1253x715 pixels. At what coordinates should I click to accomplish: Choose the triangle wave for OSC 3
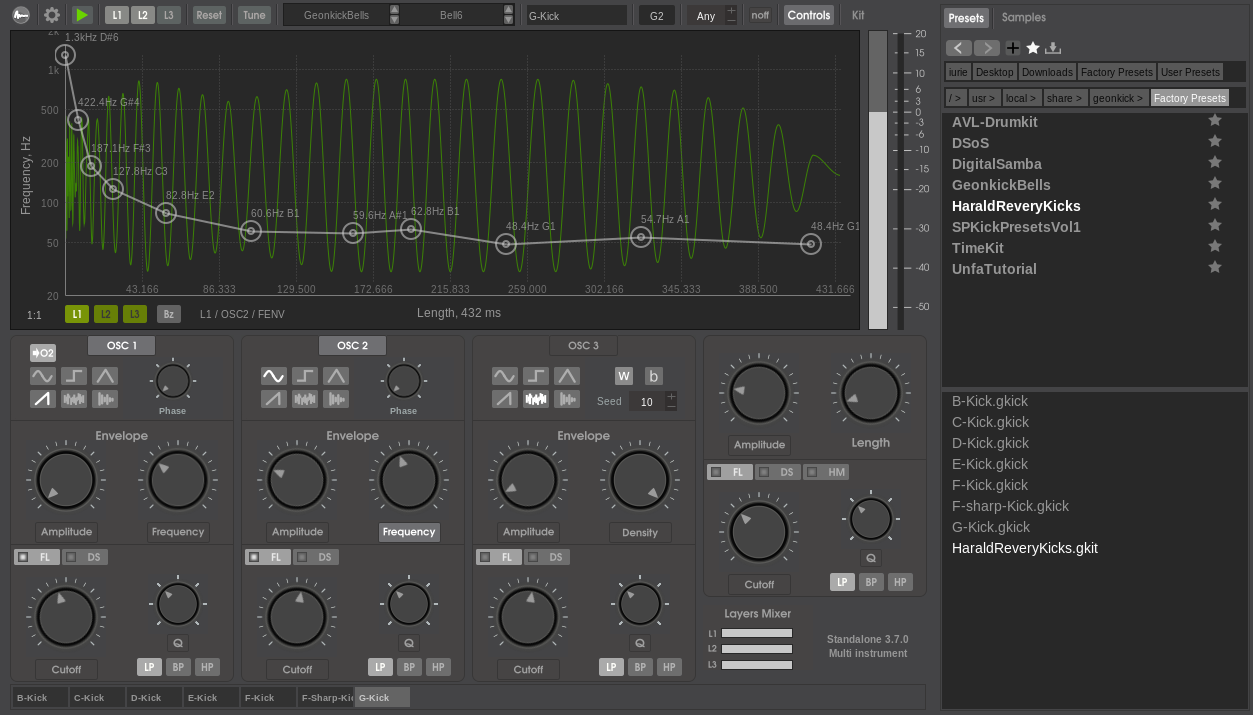(566, 375)
